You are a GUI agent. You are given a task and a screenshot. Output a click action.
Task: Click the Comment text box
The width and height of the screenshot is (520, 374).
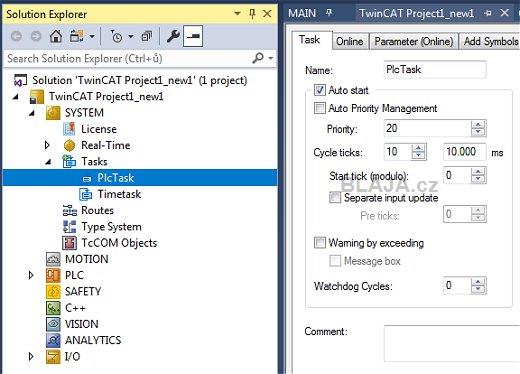pyautogui.click(x=452, y=343)
